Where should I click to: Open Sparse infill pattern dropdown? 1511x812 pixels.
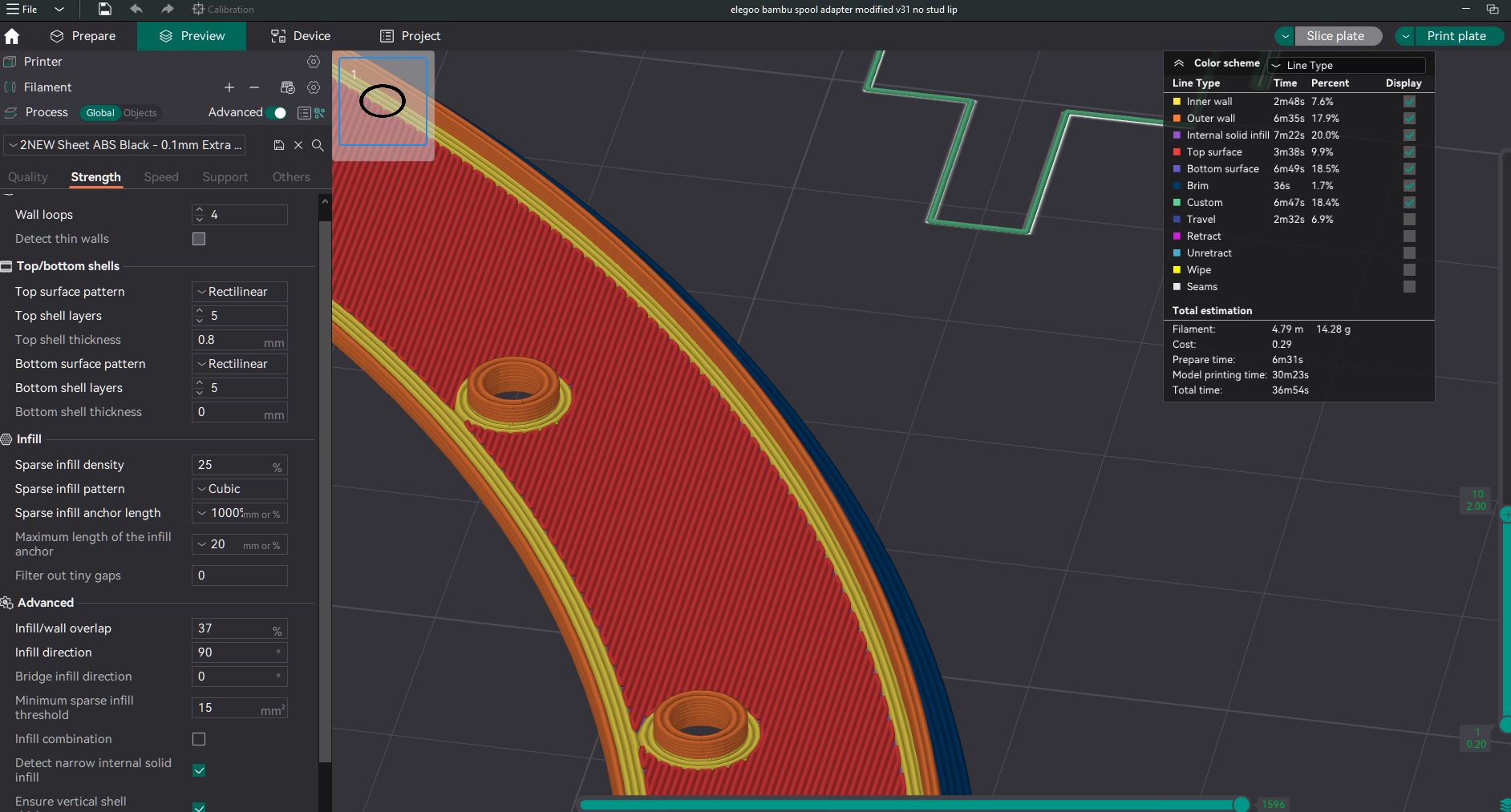point(239,489)
